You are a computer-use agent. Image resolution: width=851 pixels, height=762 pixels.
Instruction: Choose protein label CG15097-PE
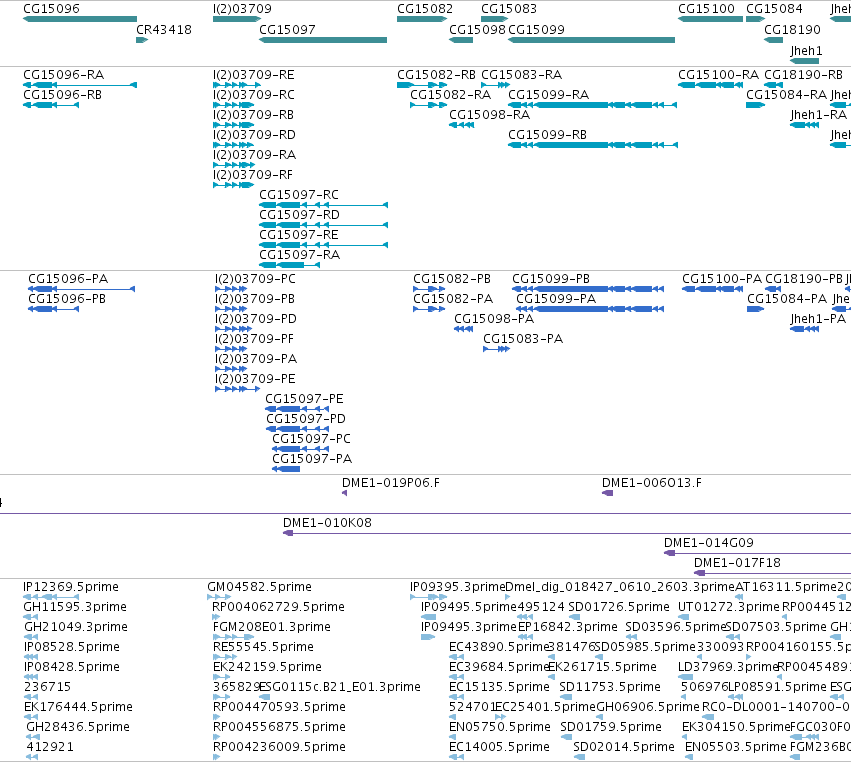click(x=304, y=399)
